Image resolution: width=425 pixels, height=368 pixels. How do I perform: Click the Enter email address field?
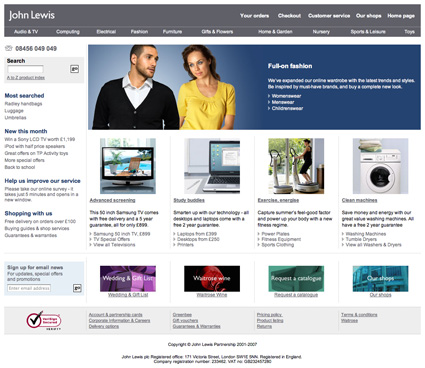(29, 288)
